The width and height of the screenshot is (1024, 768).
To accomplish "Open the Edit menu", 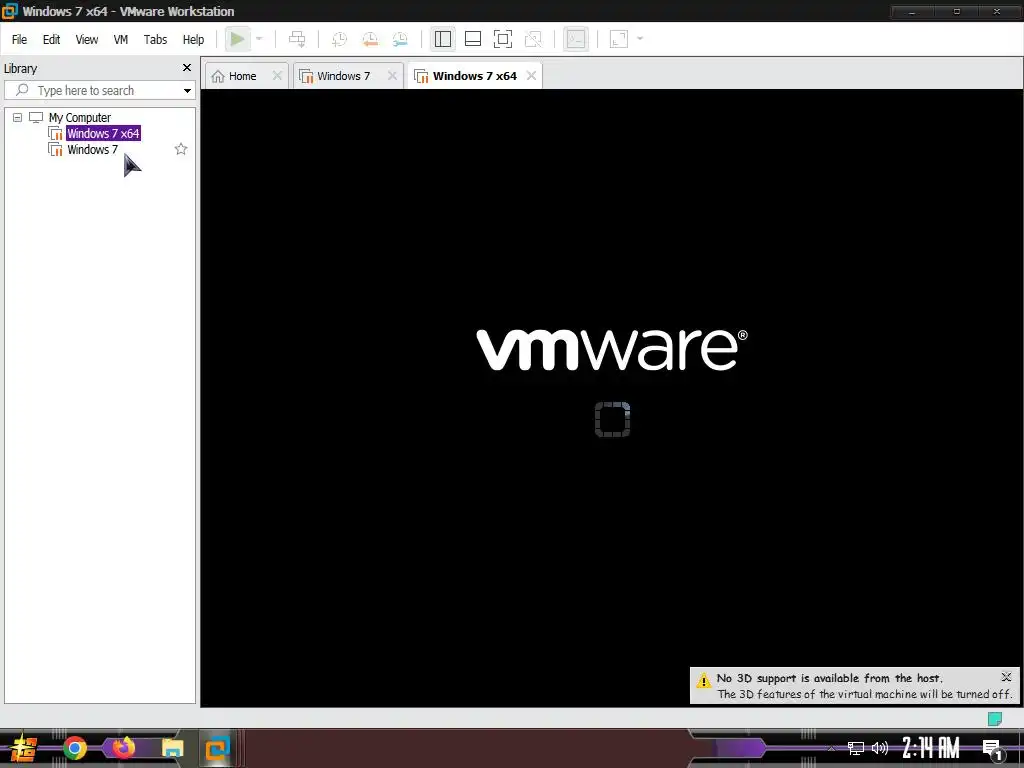I will coord(51,40).
